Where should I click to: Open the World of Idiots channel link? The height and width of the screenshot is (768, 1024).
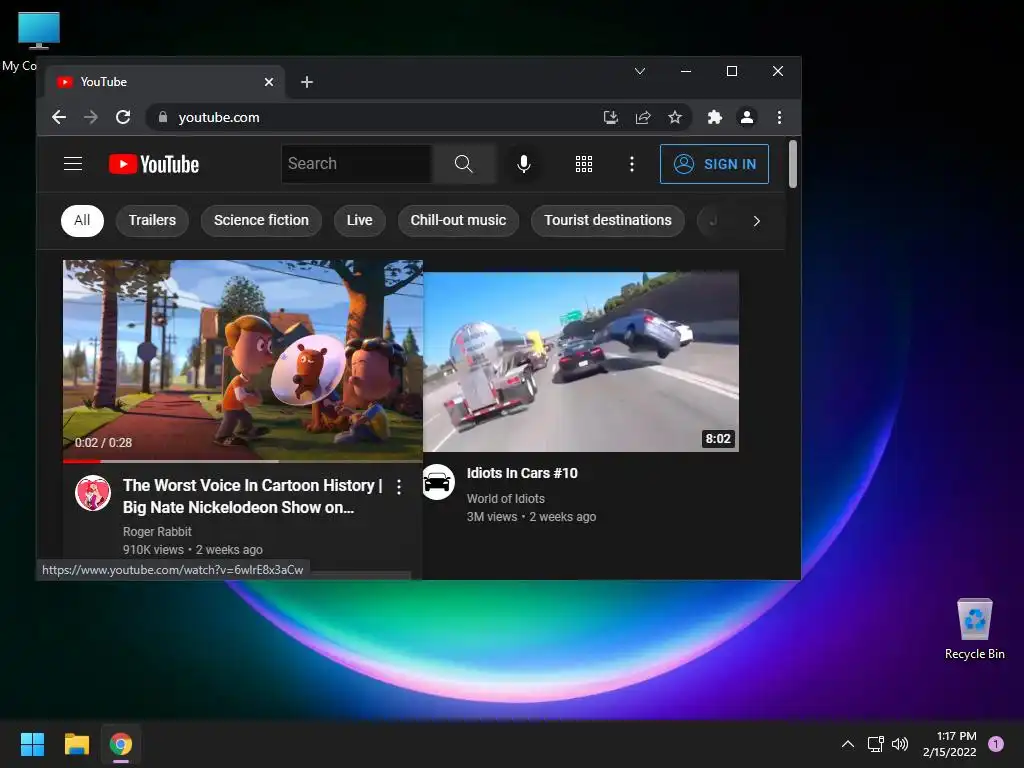pyautogui.click(x=505, y=498)
